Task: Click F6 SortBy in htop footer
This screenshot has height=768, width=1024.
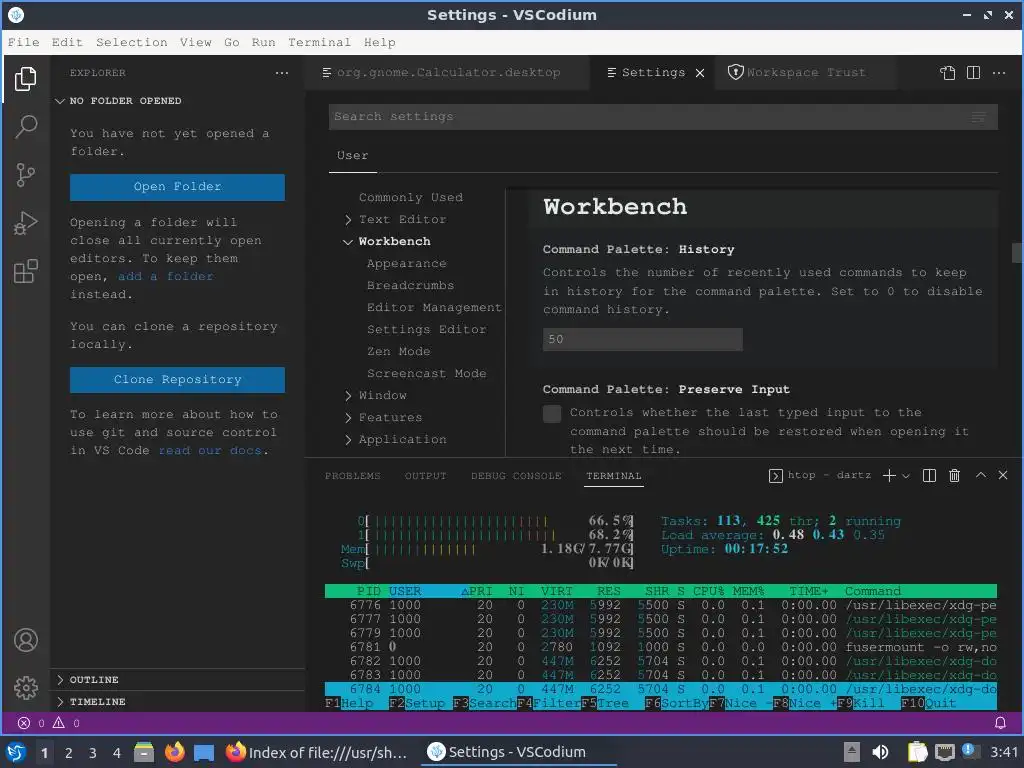Action: pos(676,703)
